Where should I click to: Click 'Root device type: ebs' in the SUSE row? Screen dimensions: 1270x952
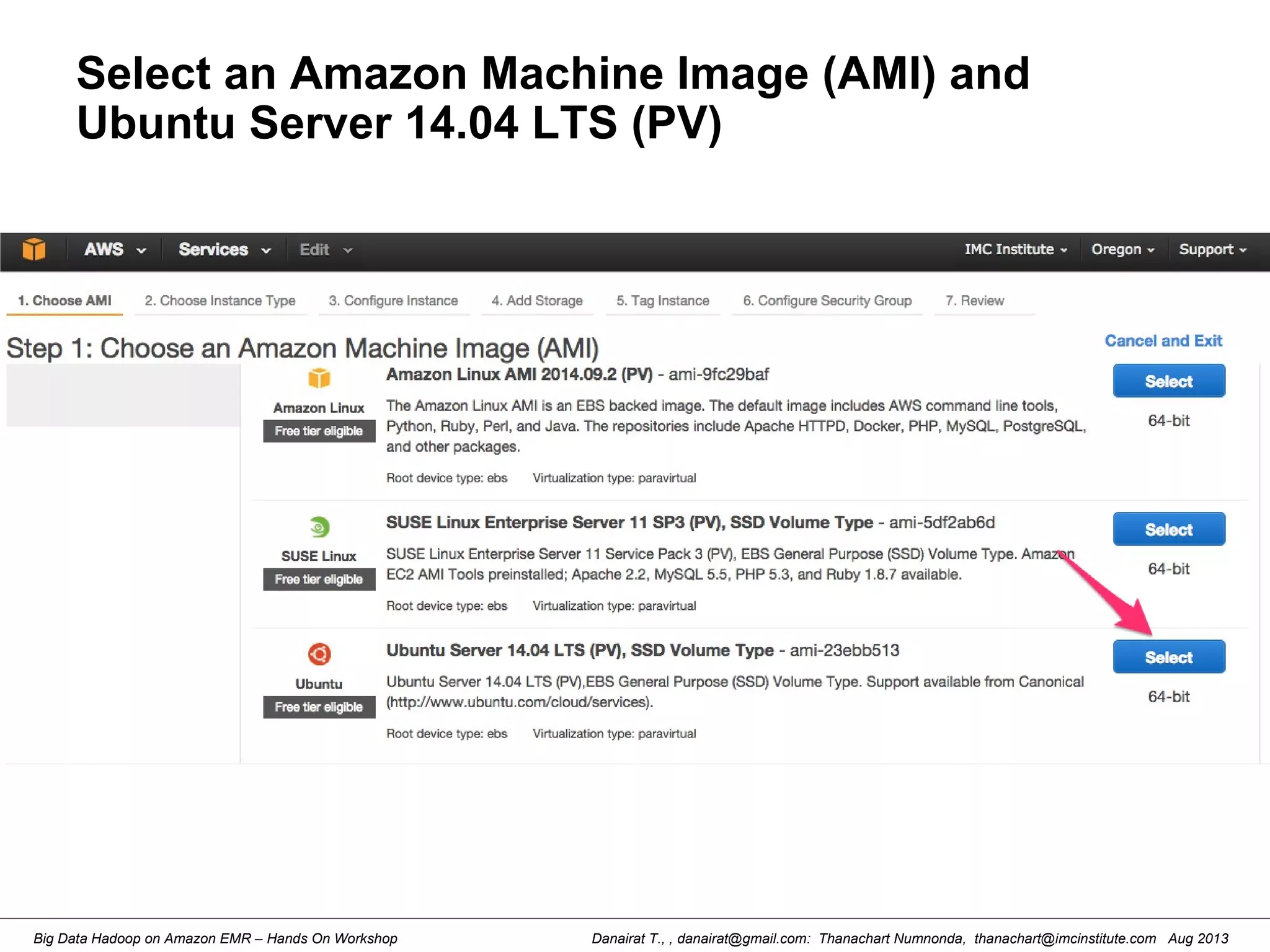(446, 606)
